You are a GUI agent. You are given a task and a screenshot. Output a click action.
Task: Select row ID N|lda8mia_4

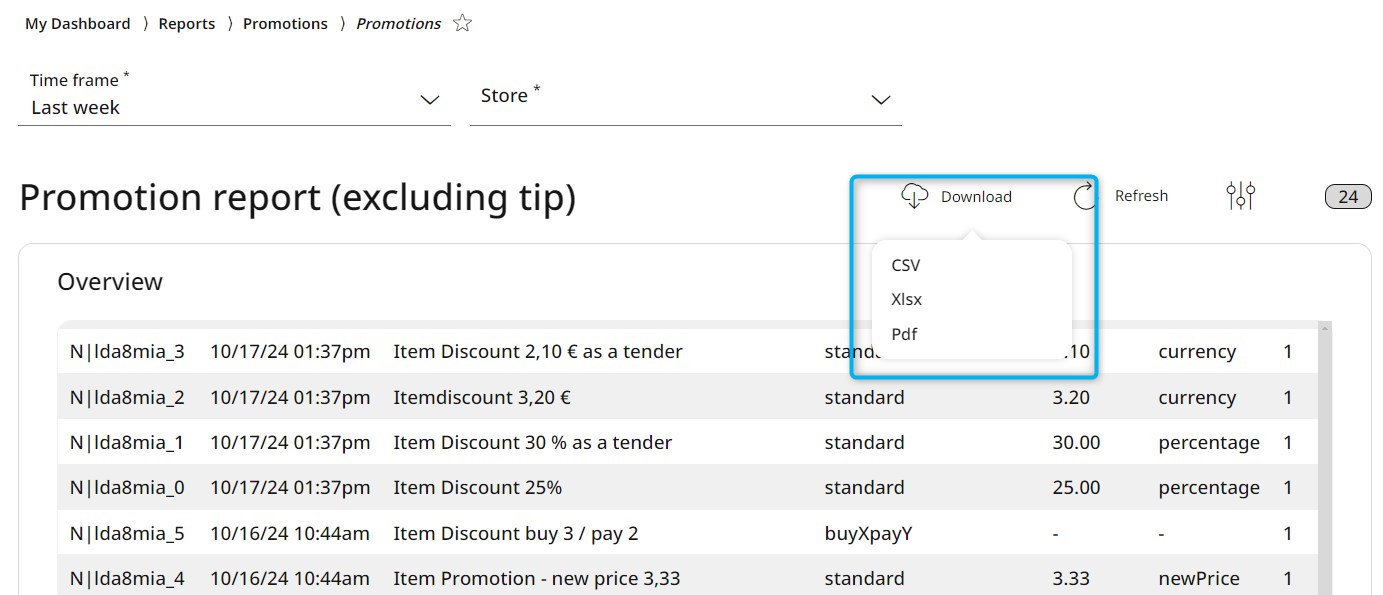point(127,578)
